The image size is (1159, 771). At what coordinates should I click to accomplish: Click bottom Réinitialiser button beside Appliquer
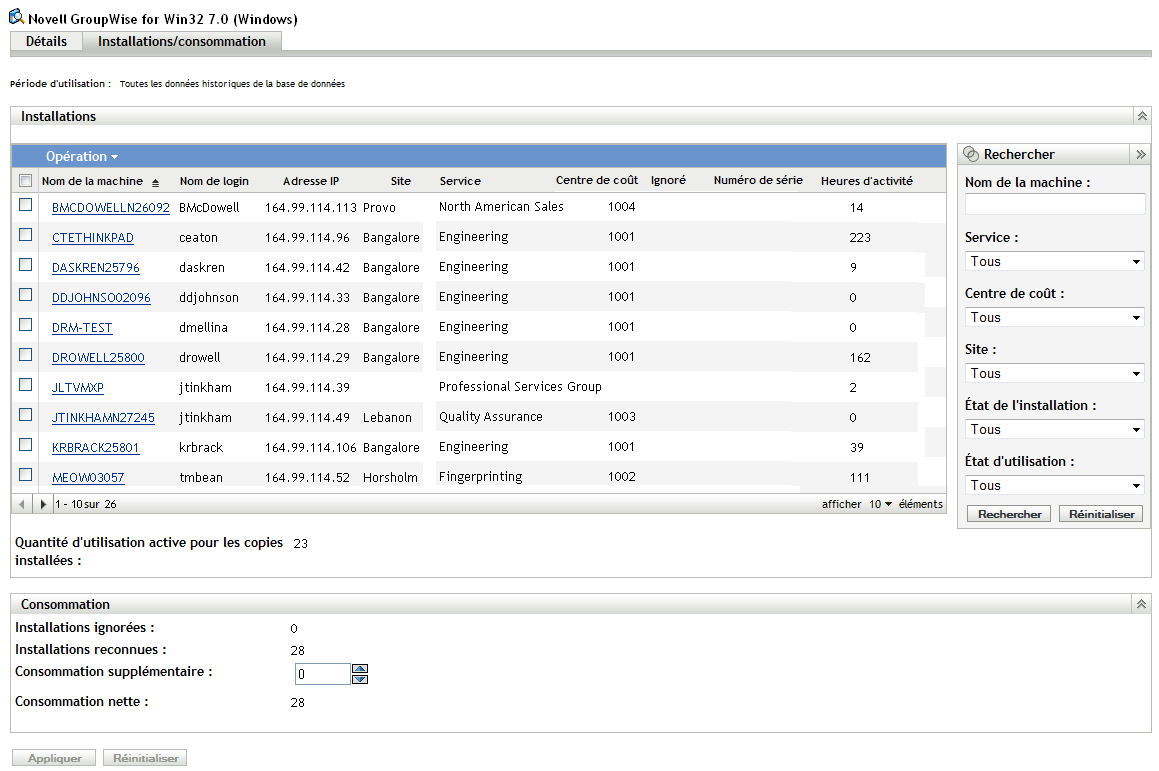pyautogui.click(x=146, y=758)
